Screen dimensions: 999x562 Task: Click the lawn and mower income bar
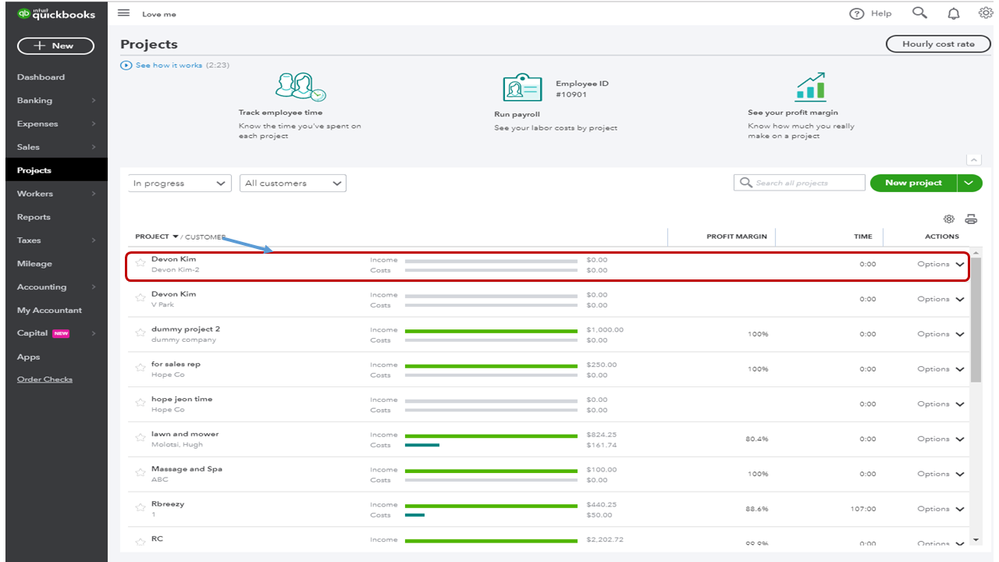(490, 435)
